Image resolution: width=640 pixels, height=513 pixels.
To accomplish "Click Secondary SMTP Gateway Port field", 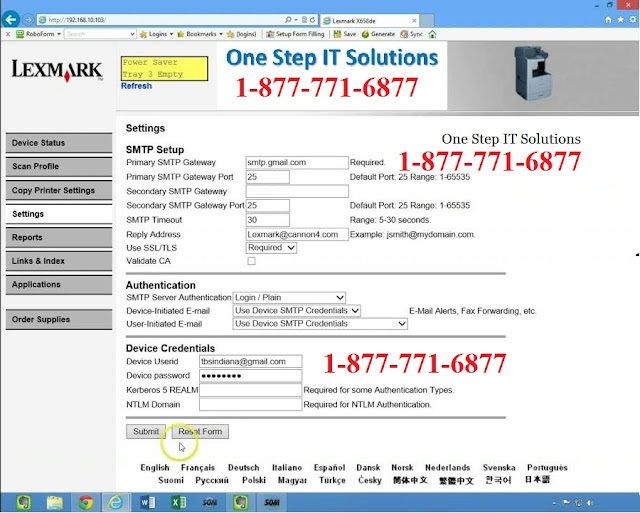I will 267,205.
